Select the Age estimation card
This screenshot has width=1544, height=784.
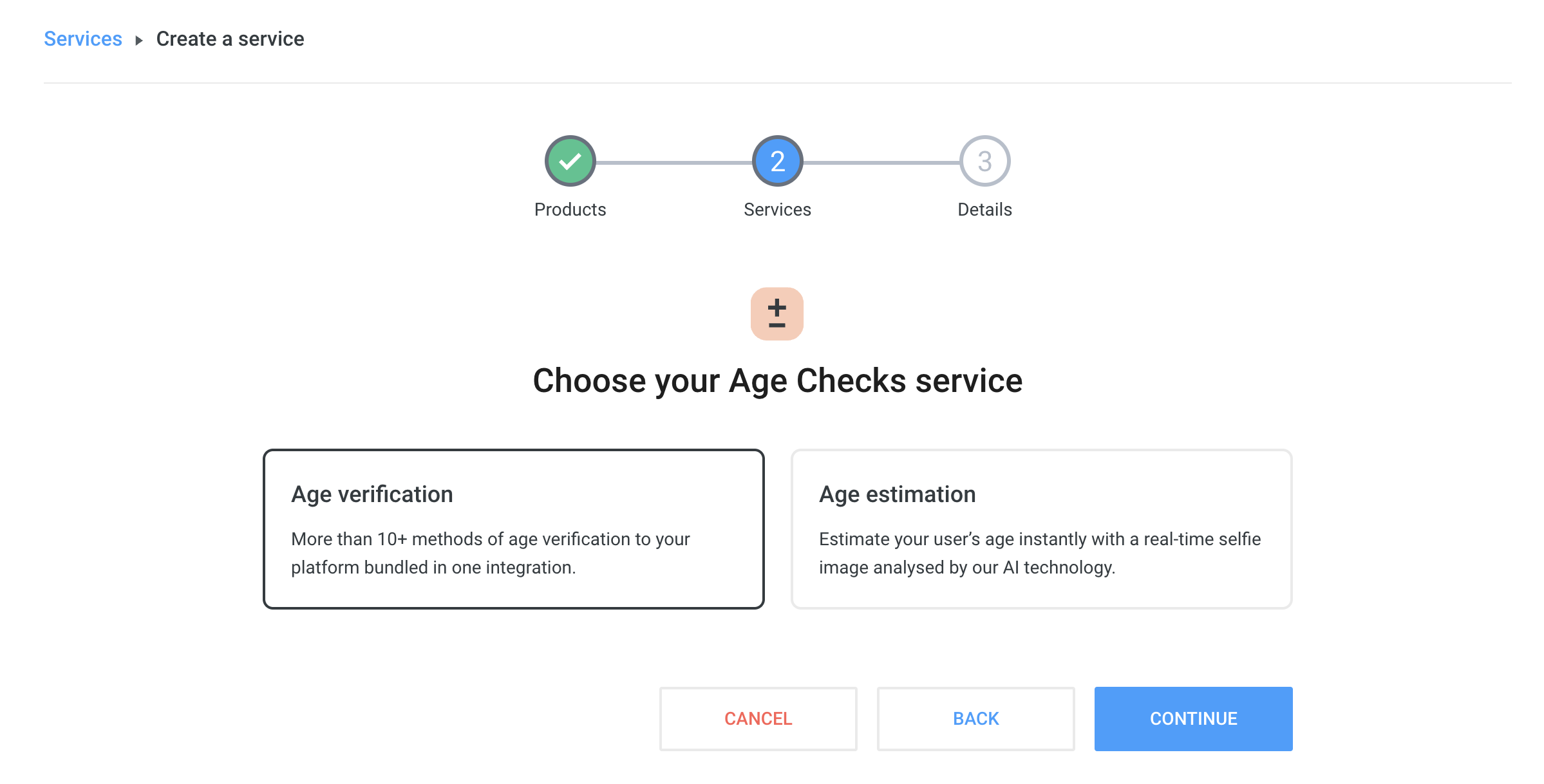pyautogui.click(x=1042, y=529)
